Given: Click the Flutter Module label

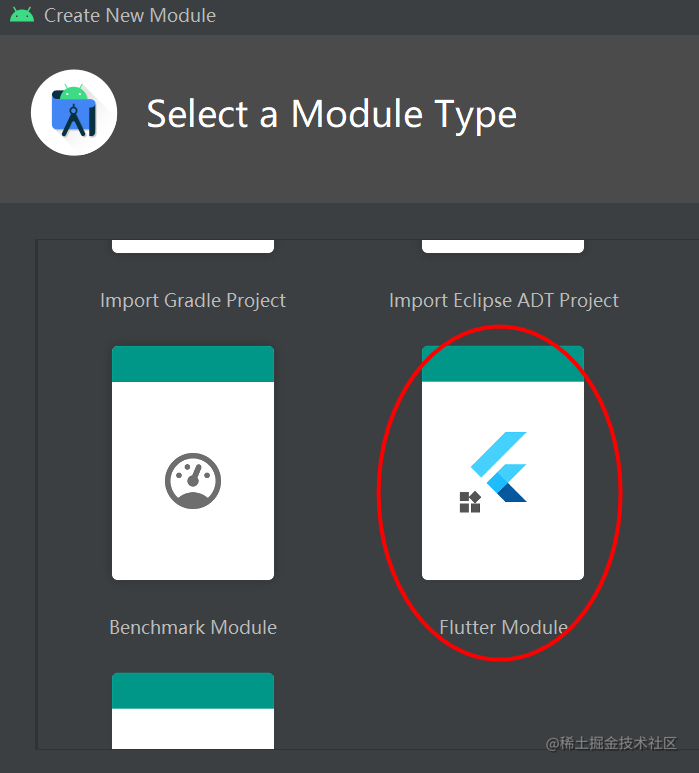Looking at the screenshot, I should tap(503, 628).
